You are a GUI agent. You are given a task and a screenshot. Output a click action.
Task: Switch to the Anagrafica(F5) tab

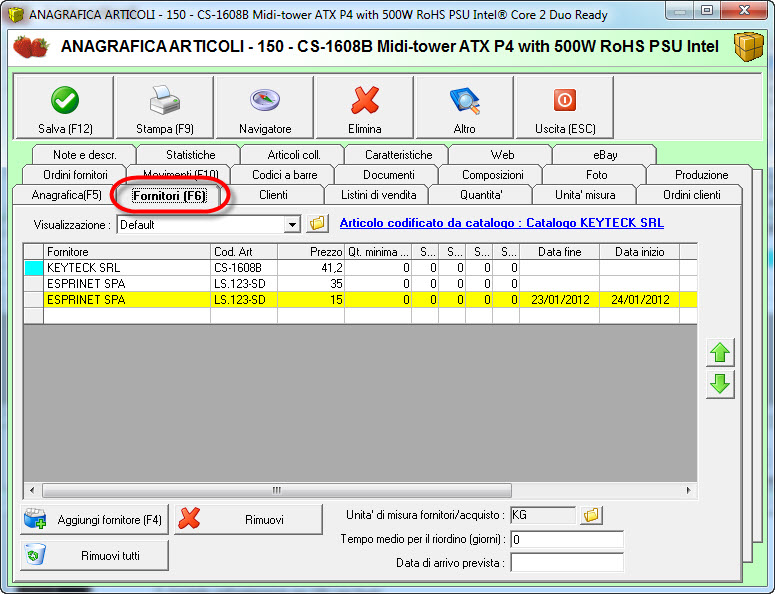coord(66,195)
